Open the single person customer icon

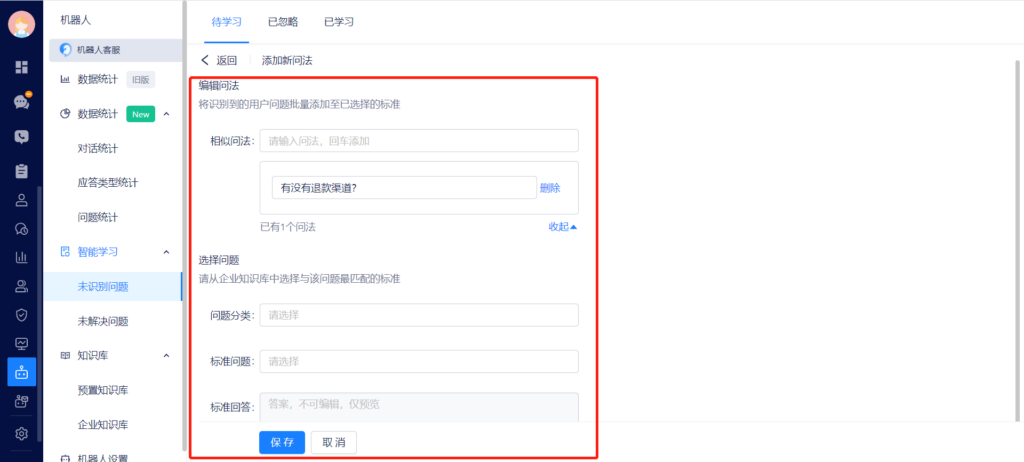pos(22,201)
